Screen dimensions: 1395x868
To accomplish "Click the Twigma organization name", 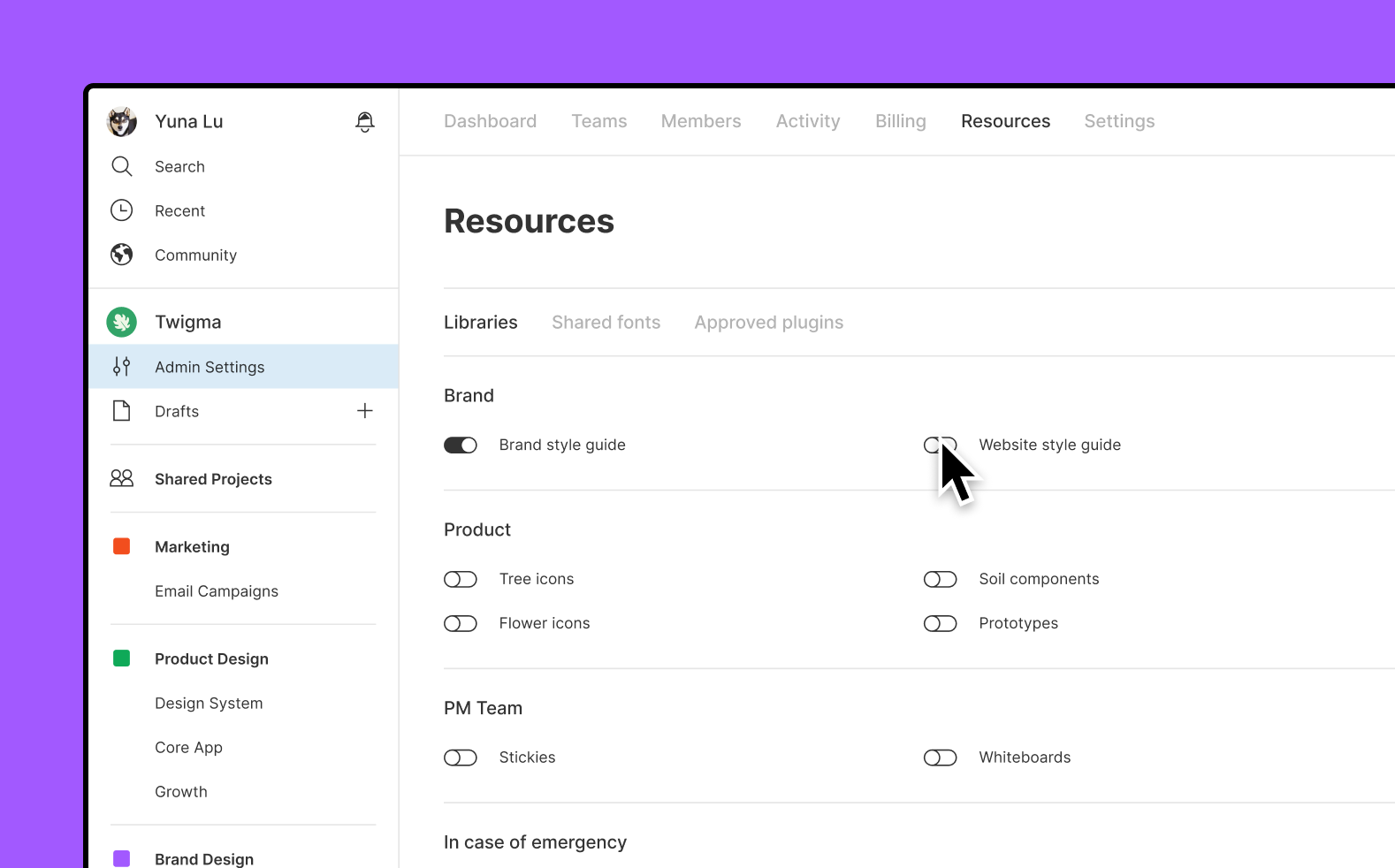I will (188, 322).
